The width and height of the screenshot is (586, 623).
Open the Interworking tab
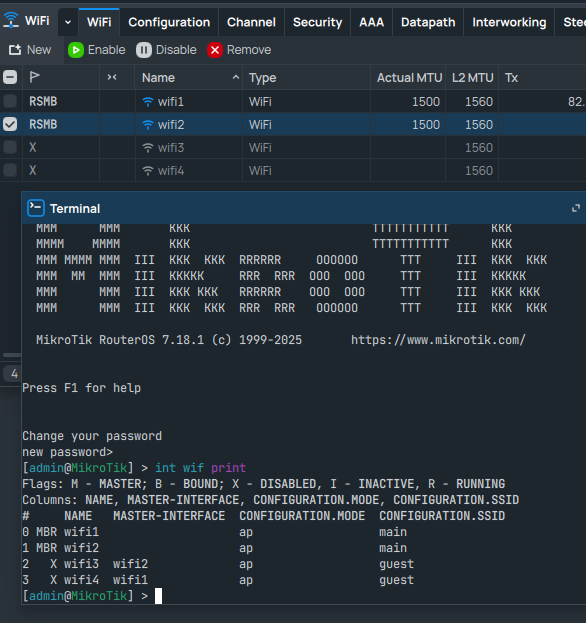tap(509, 22)
